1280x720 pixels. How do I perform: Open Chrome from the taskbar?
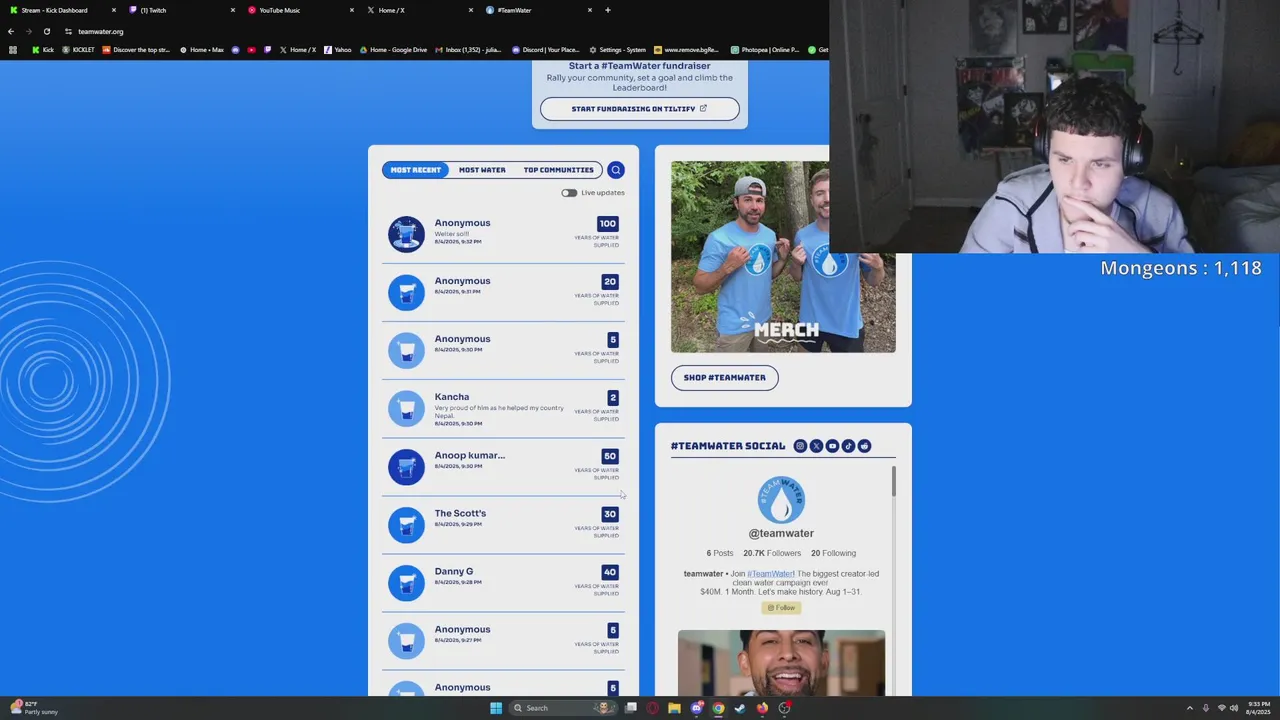tap(718, 708)
